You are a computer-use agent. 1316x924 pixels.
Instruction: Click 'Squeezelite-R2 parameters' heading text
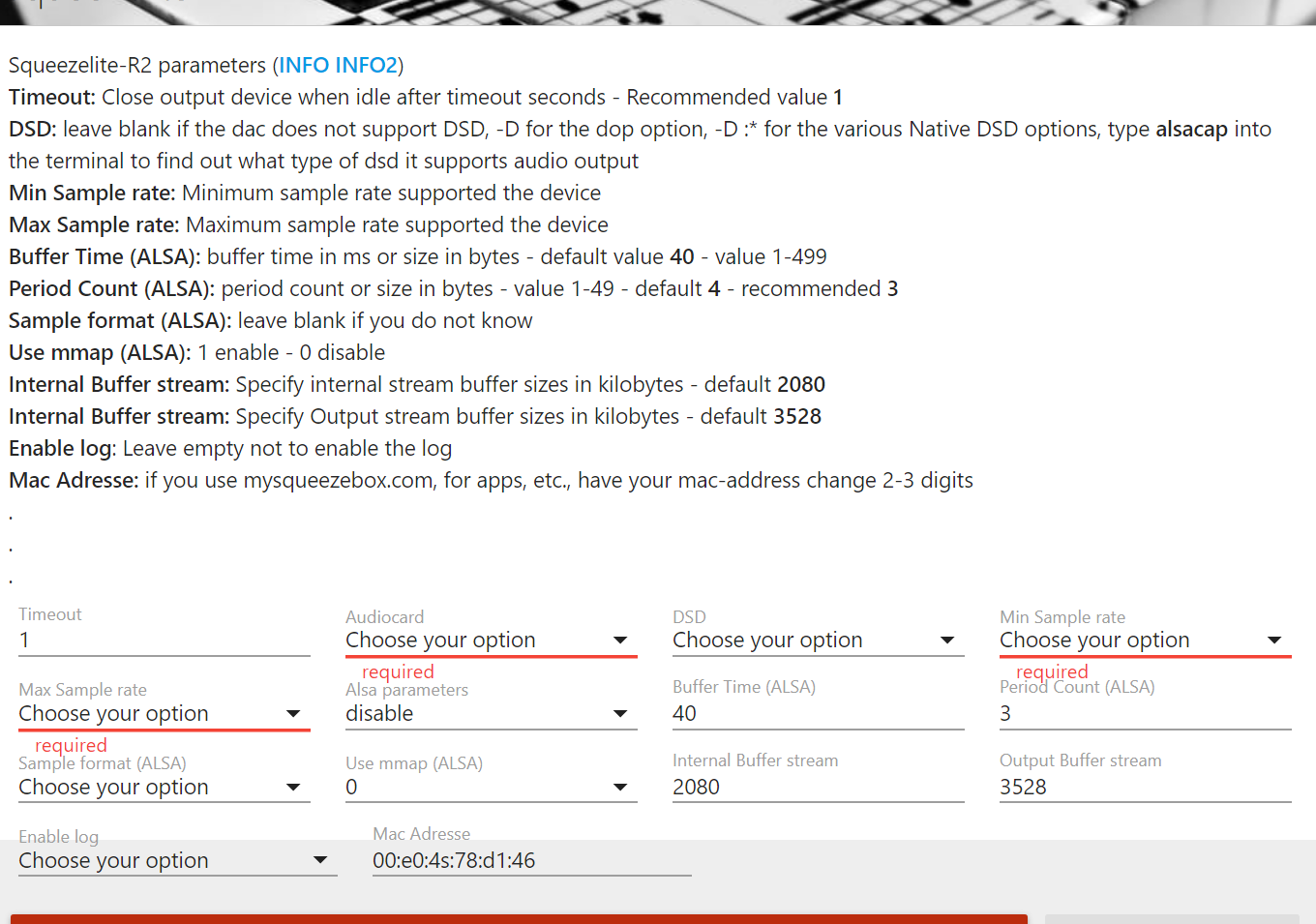137,65
